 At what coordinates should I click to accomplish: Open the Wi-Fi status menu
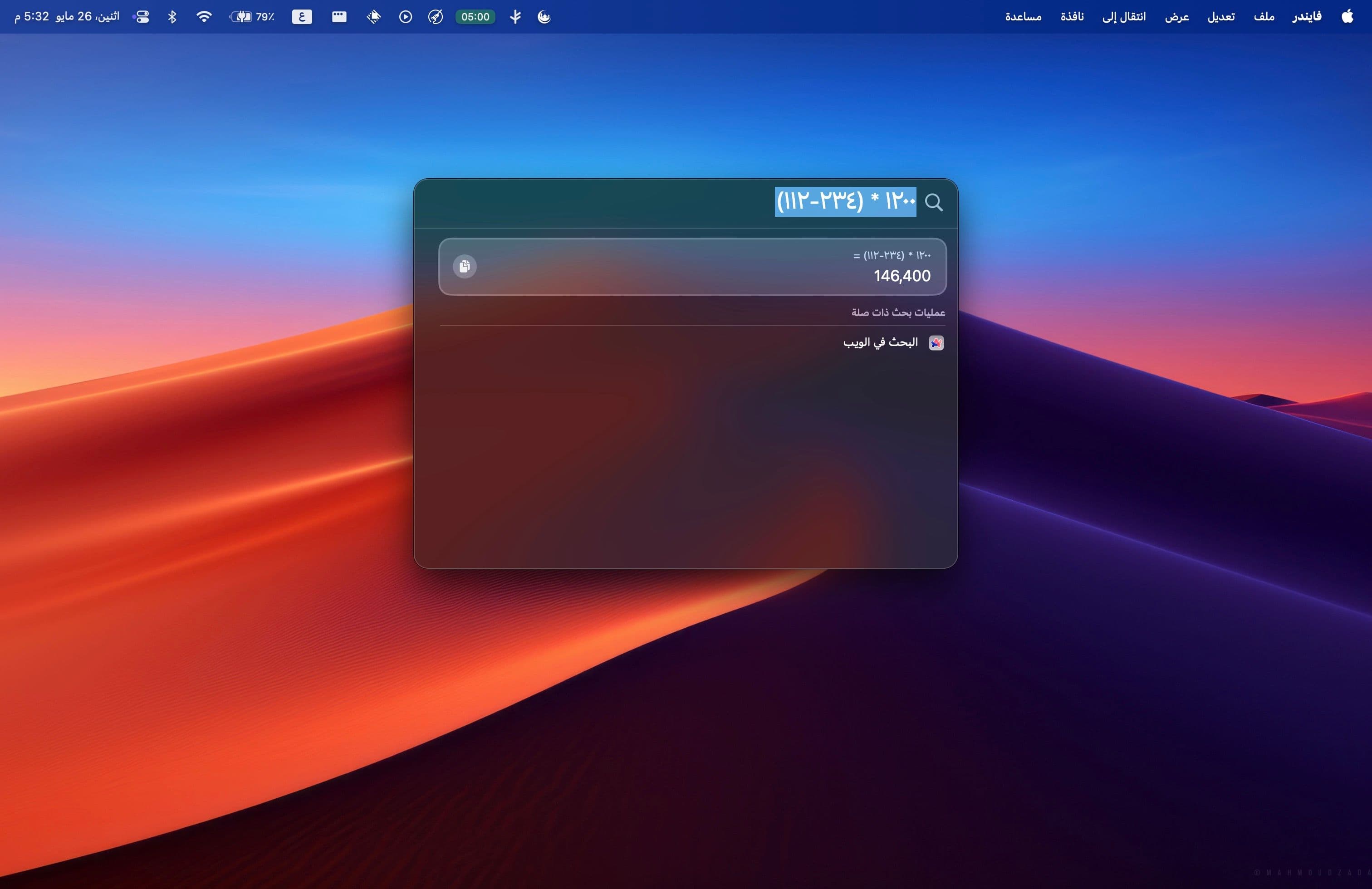pos(204,17)
